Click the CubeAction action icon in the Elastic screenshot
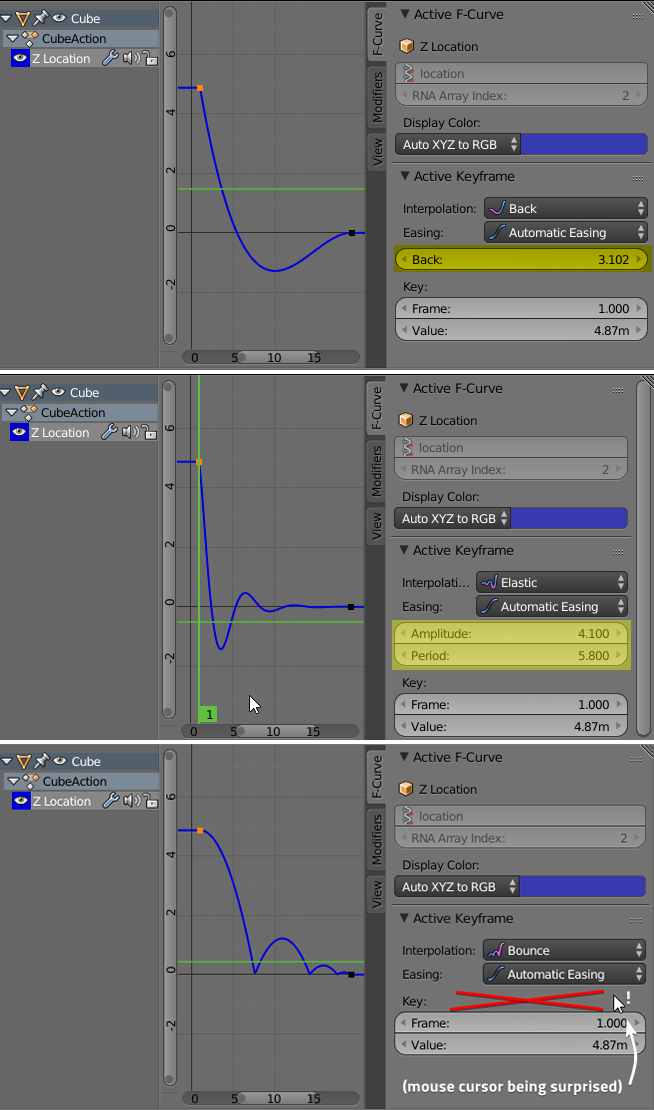Viewport: 654px width, 1110px height. 28,412
